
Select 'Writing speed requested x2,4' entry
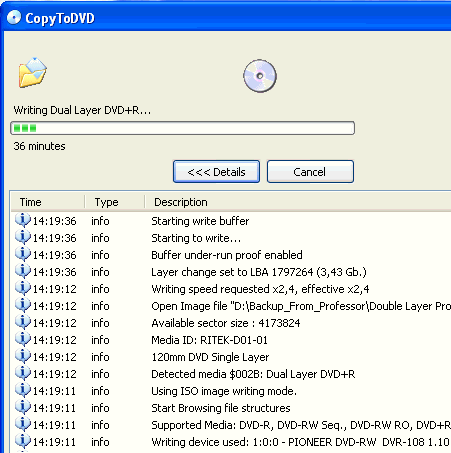point(260,289)
